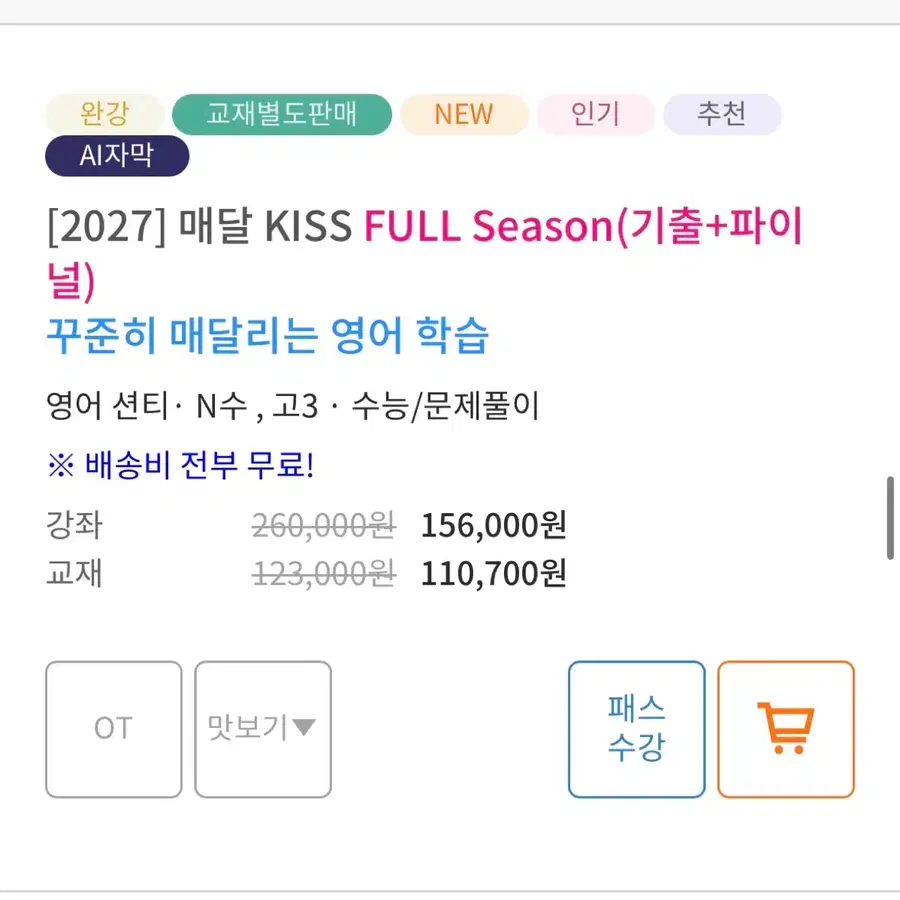This screenshot has height=900, width=900.
Task: Click the AI자막 dark badge
Action: pyautogui.click(x=117, y=156)
